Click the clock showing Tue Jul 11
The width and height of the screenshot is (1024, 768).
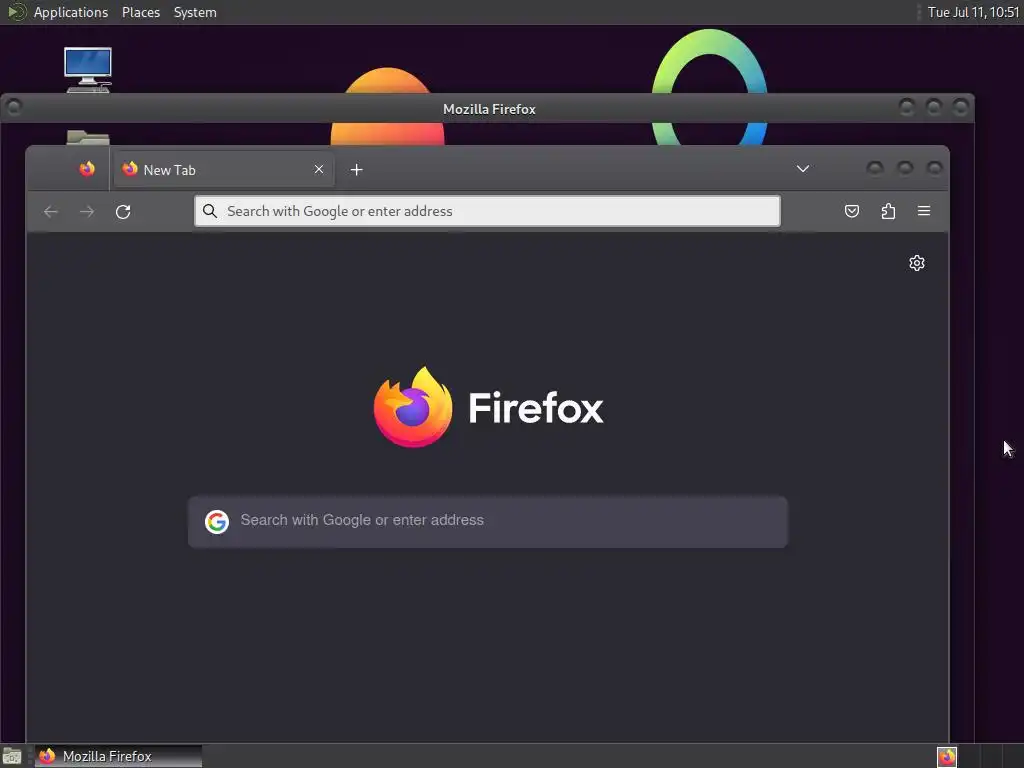coord(973,12)
